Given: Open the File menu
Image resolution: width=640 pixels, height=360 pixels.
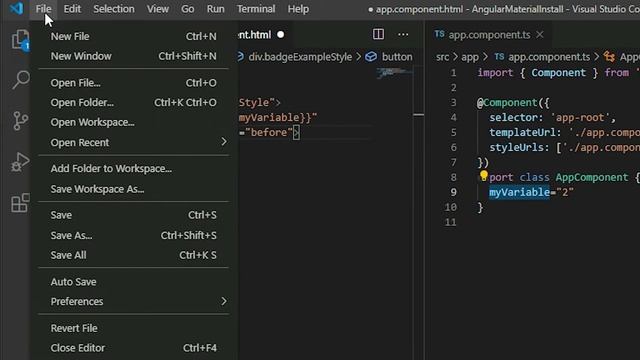Looking at the screenshot, I should [x=43, y=9].
